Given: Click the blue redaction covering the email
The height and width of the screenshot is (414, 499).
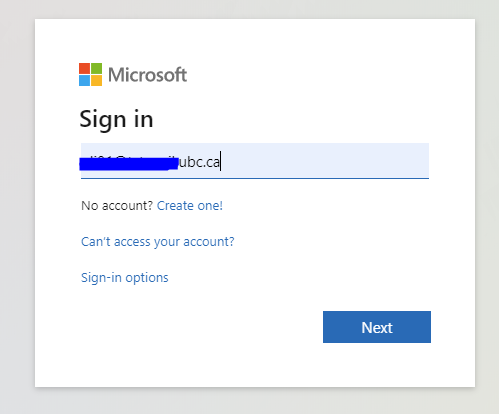Looking at the screenshot, I should click(129, 164).
